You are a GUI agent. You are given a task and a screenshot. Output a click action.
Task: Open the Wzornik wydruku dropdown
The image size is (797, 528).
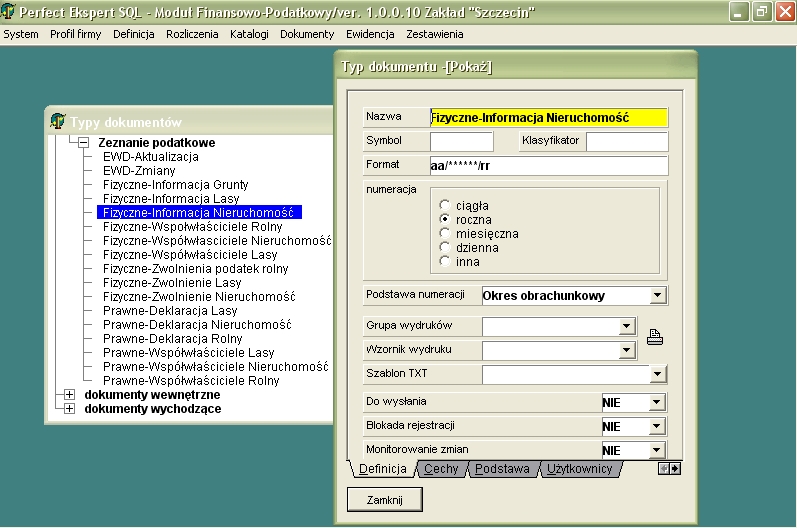[x=627, y=350]
